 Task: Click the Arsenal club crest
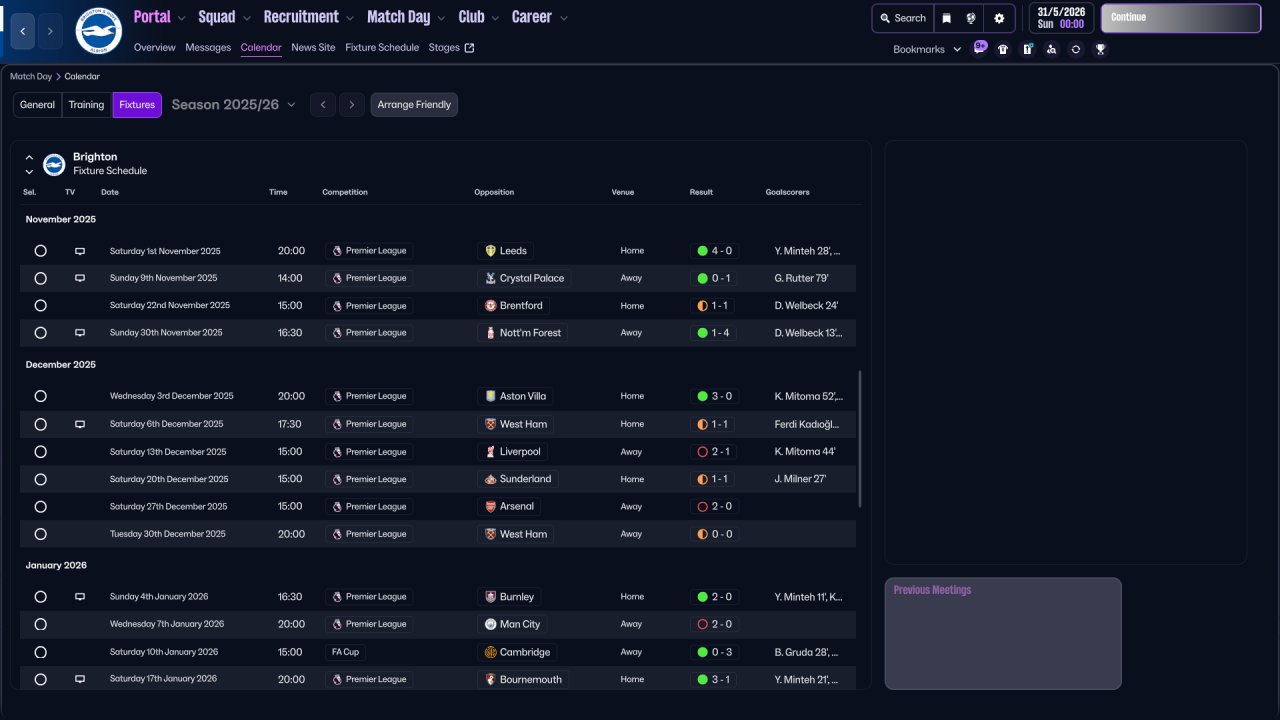(x=490, y=507)
